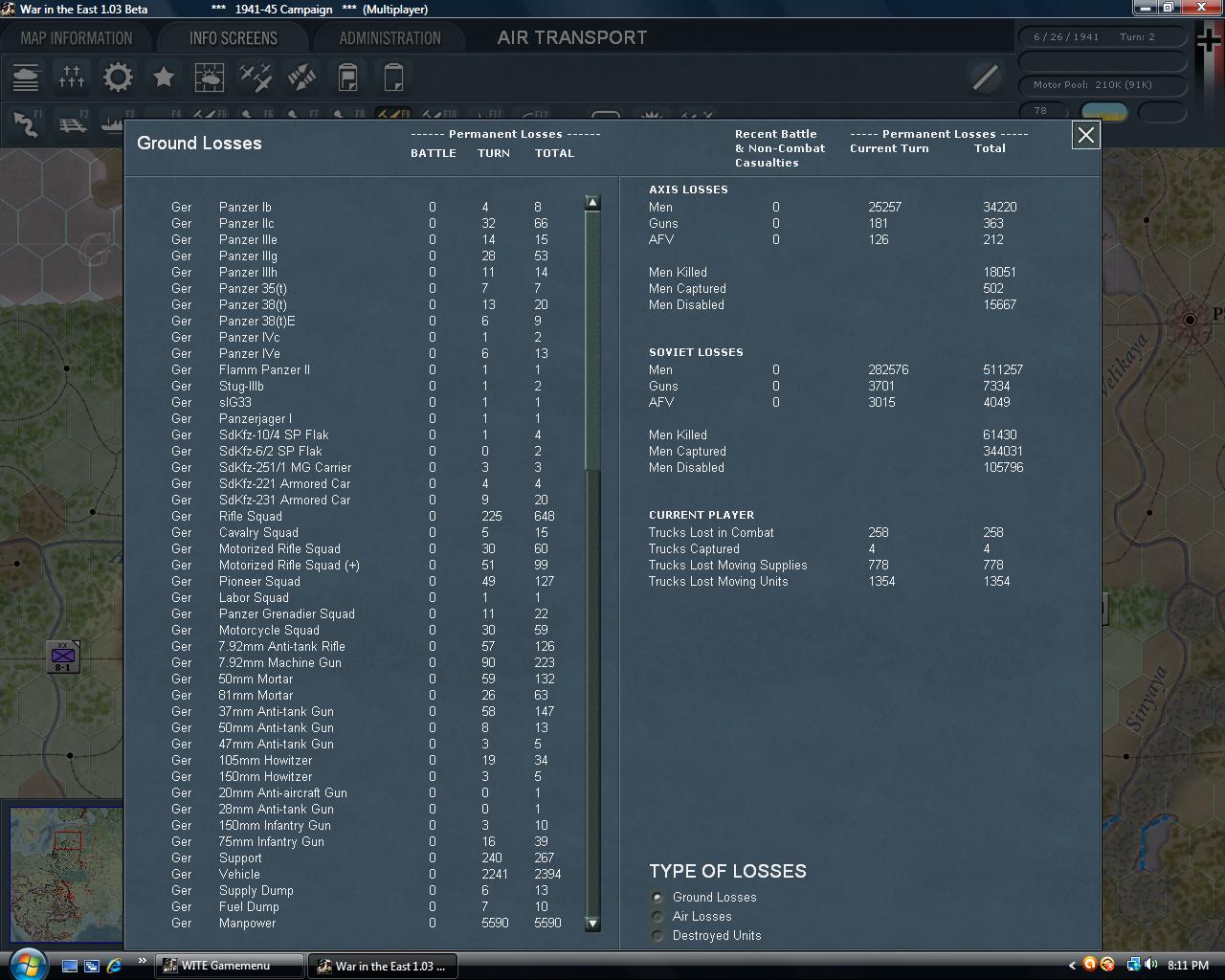Switch to WITE Gamemenu taskbar button
The width and height of the screenshot is (1225, 980).
[x=230, y=966]
